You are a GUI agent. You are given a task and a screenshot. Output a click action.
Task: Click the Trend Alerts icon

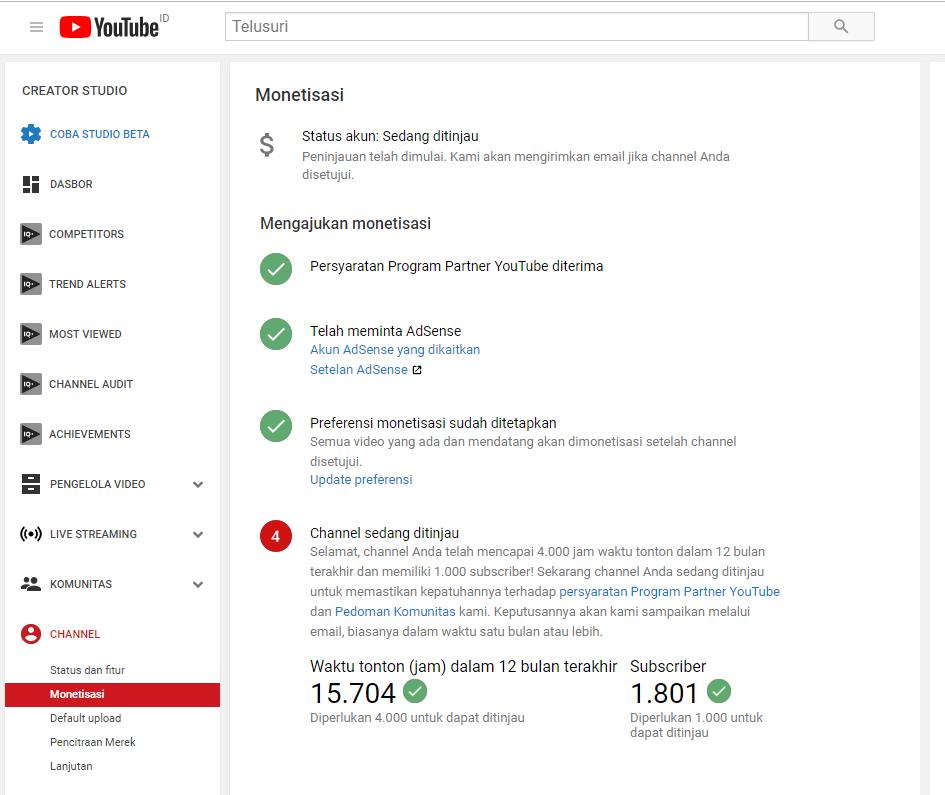(31, 284)
